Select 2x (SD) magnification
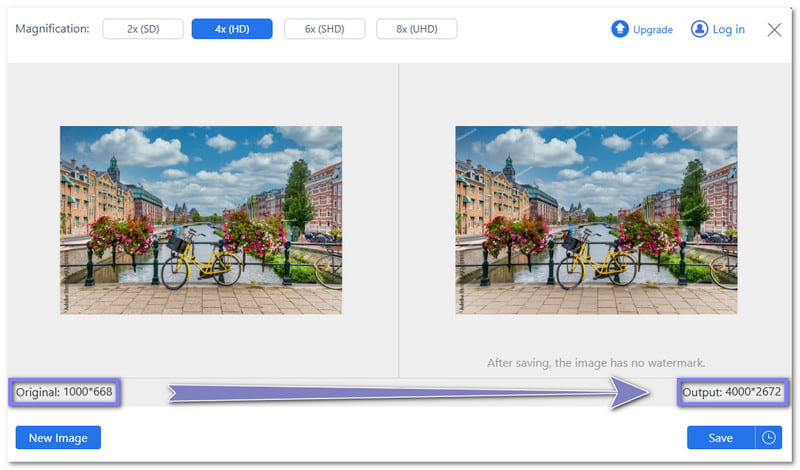This screenshot has height=470, width=800. click(x=142, y=29)
